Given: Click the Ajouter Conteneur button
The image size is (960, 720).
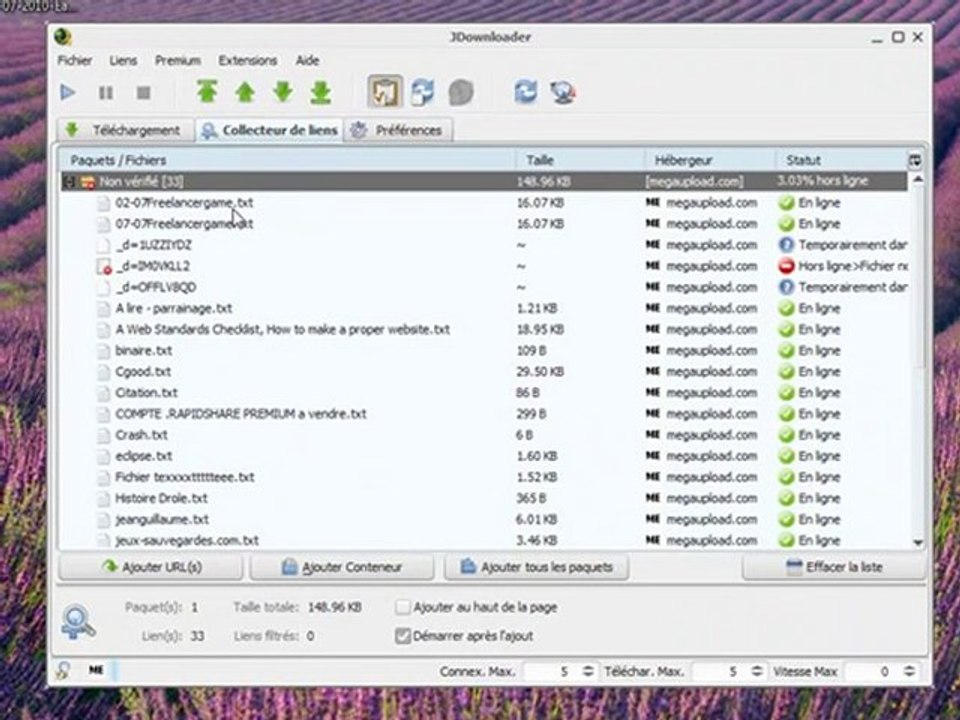Looking at the screenshot, I should tap(342, 567).
